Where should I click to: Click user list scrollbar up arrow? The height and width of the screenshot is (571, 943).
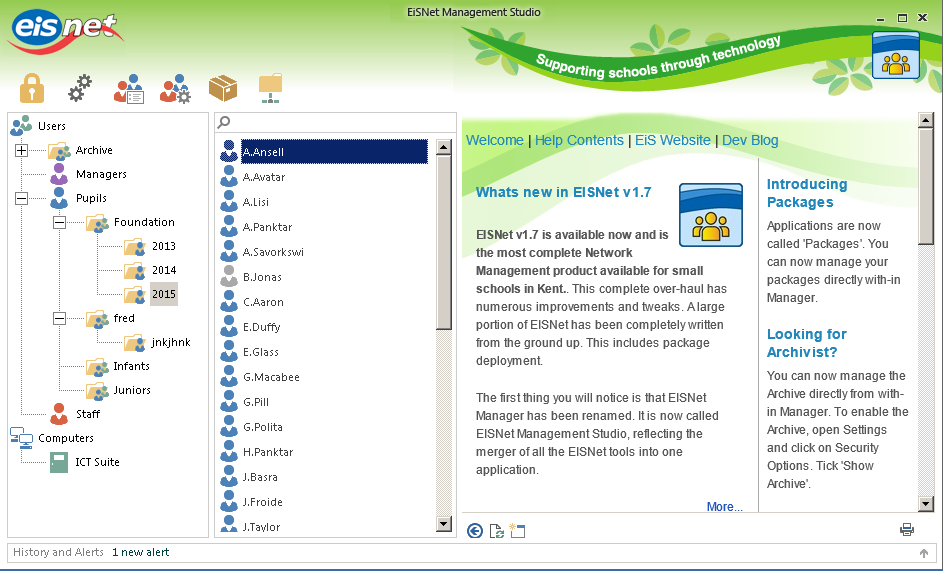[x=444, y=147]
